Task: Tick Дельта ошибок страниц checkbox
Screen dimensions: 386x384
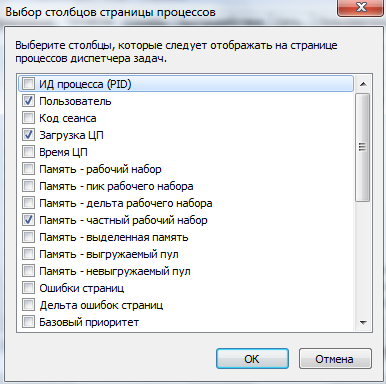Action: point(28,305)
